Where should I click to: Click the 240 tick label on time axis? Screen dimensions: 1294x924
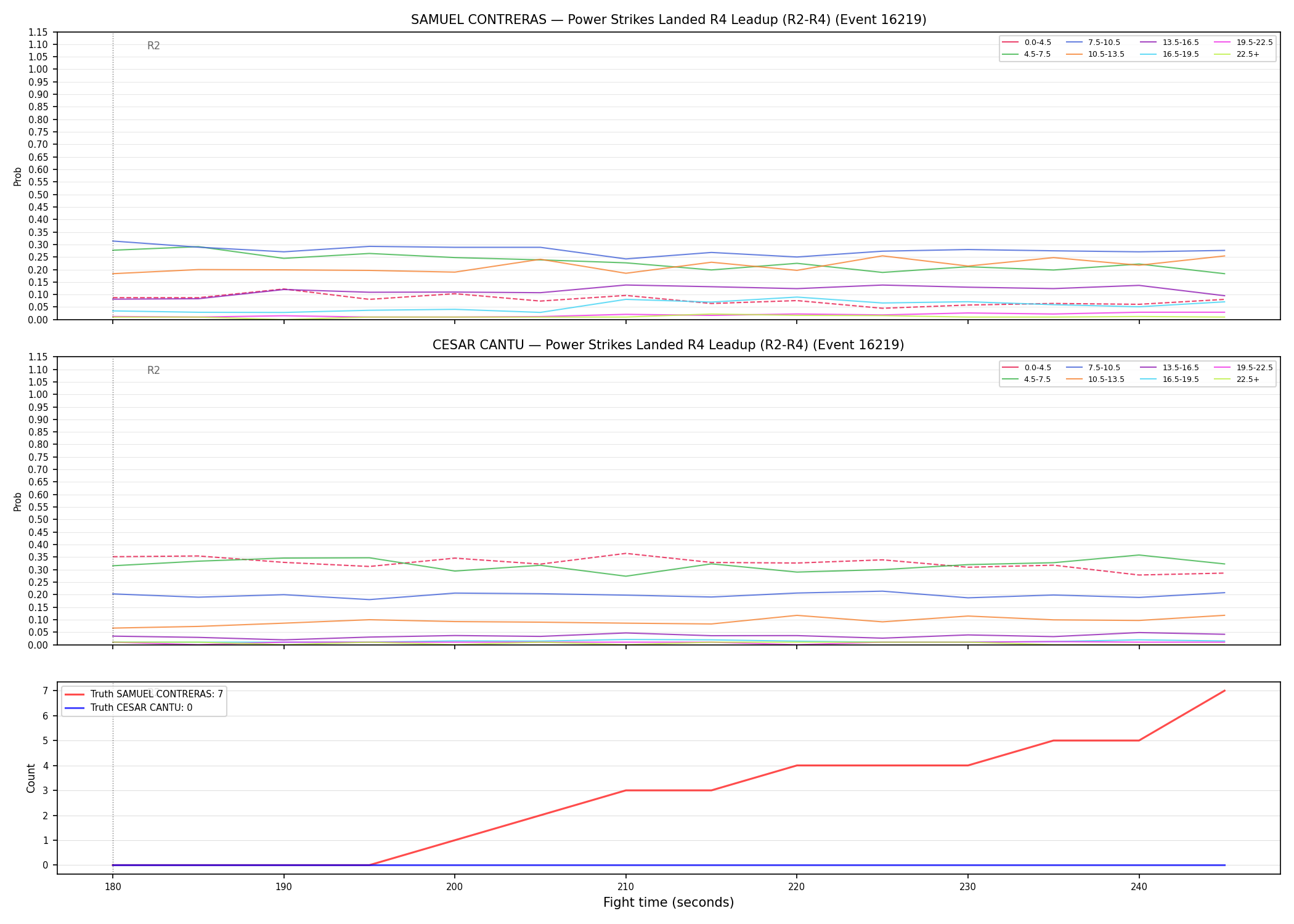coord(1139,888)
